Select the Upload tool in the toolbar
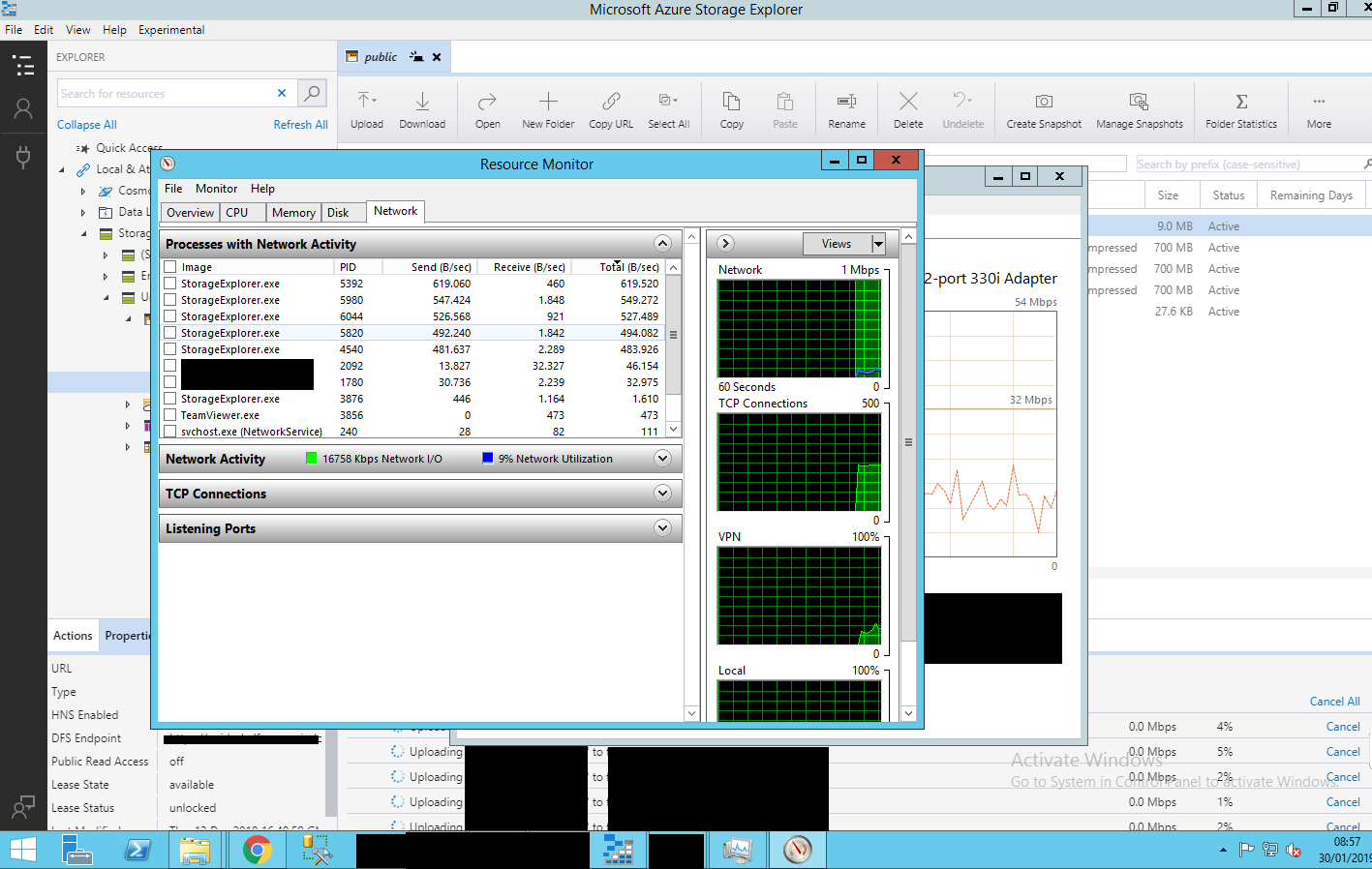This screenshot has width=1372, height=869. tap(366, 108)
